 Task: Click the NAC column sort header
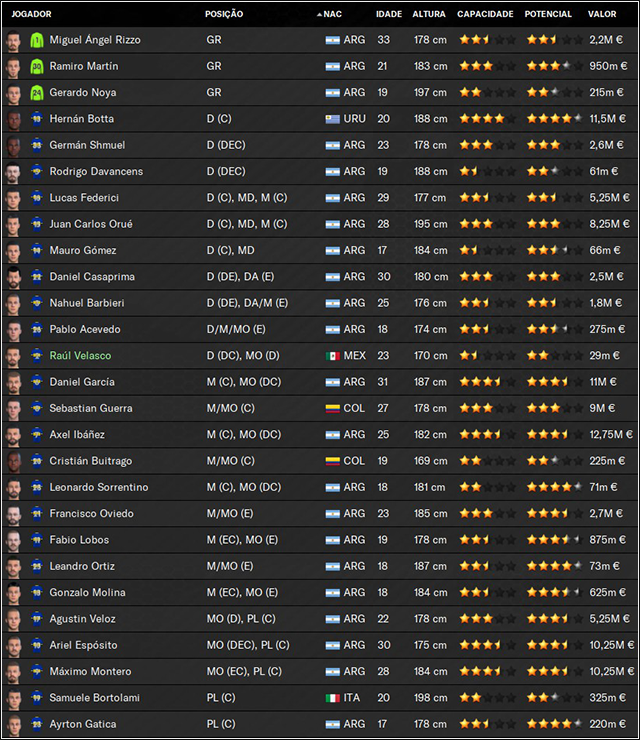tap(332, 14)
